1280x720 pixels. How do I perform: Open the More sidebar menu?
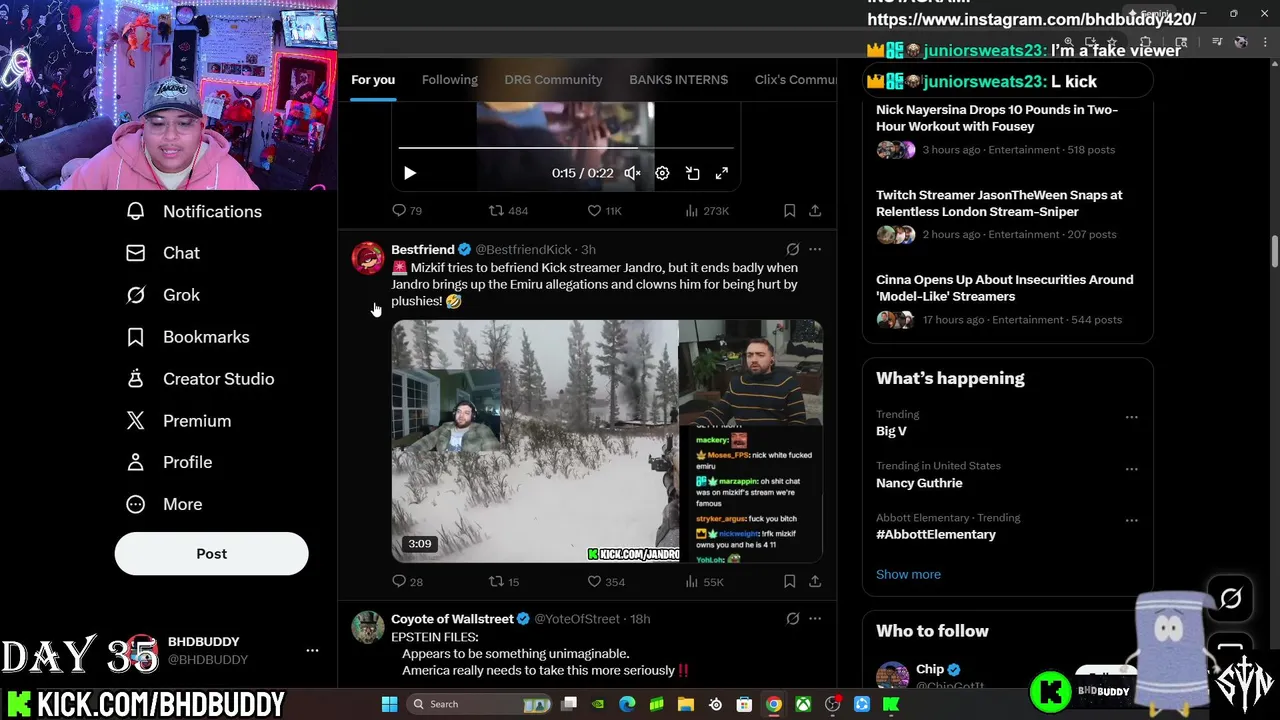point(164,504)
